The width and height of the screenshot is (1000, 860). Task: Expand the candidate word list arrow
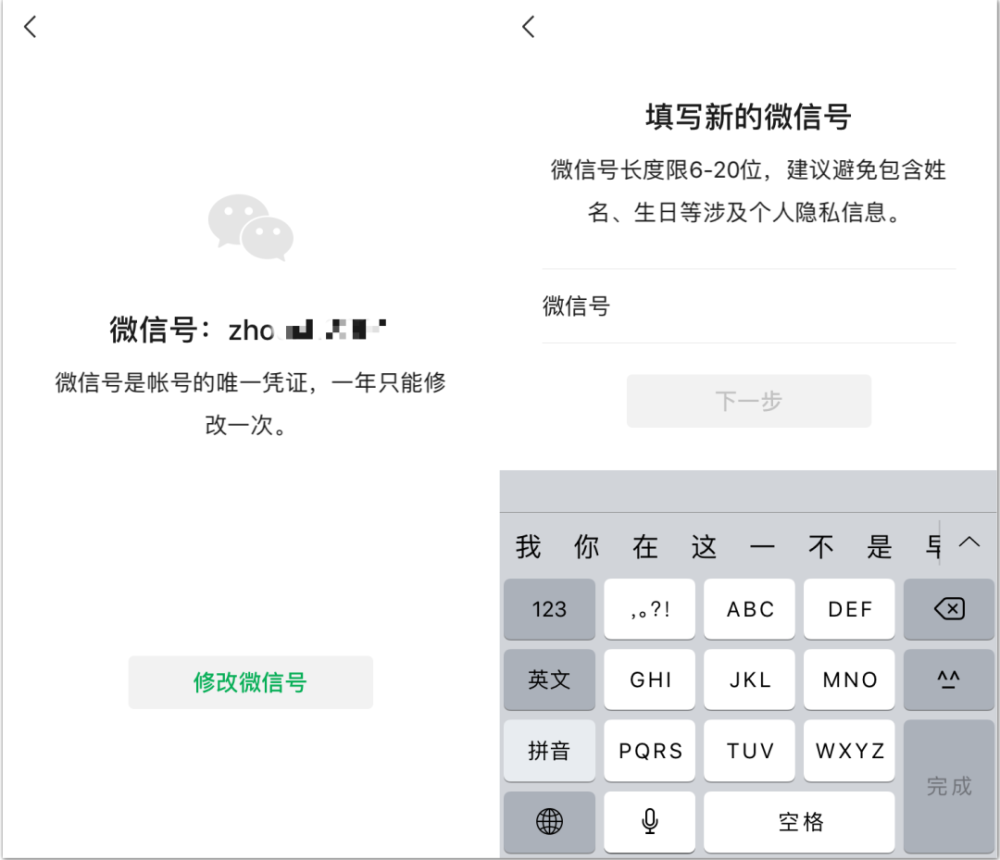click(x=969, y=543)
